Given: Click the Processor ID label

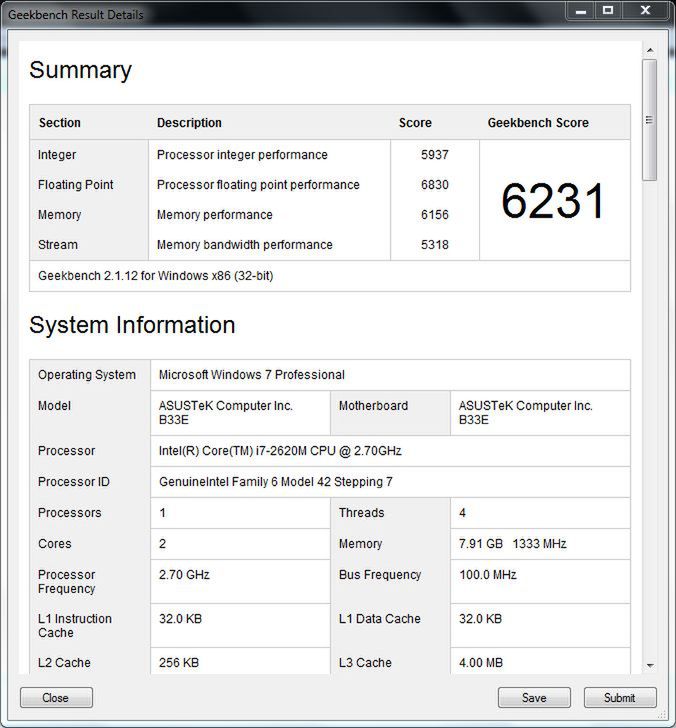Looking at the screenshot, I should 74,482.
